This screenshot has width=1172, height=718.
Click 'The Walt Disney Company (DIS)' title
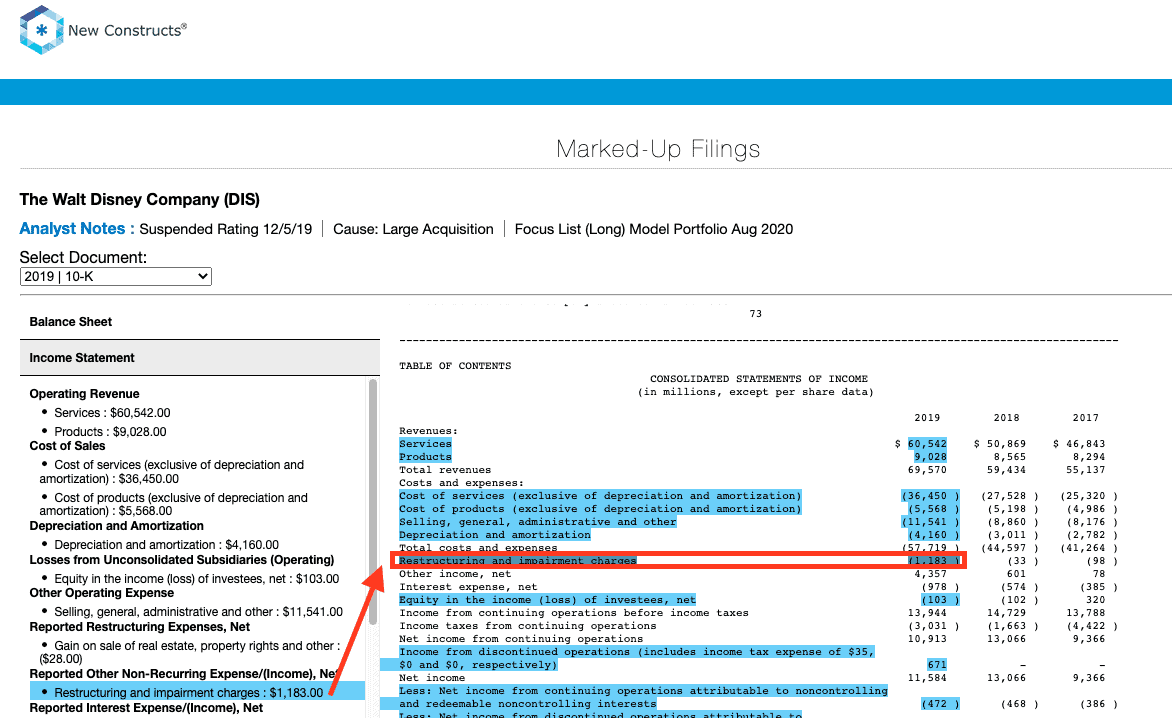click(x=140, y=199)
